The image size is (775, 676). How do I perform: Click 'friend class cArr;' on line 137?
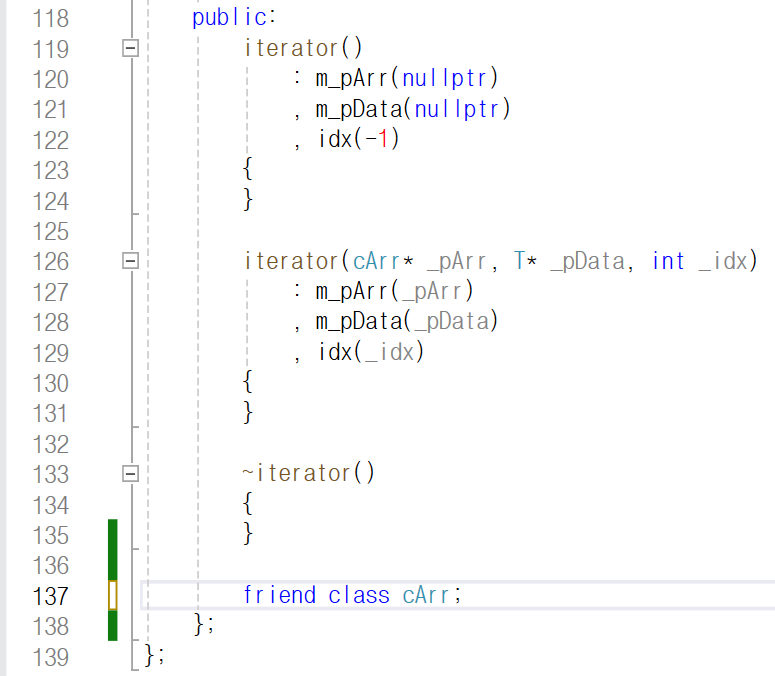352,595
